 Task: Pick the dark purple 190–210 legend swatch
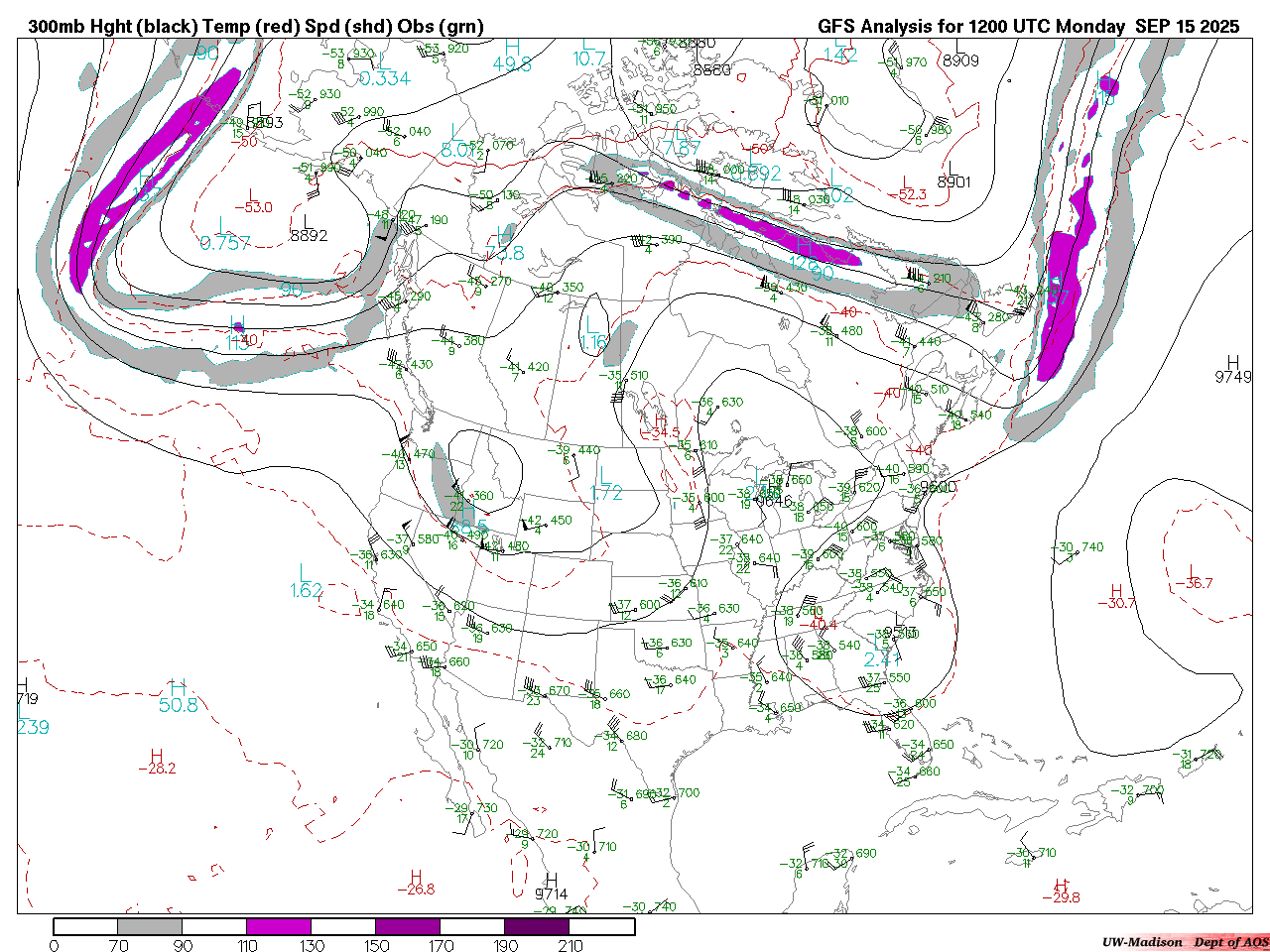point(537,926)
